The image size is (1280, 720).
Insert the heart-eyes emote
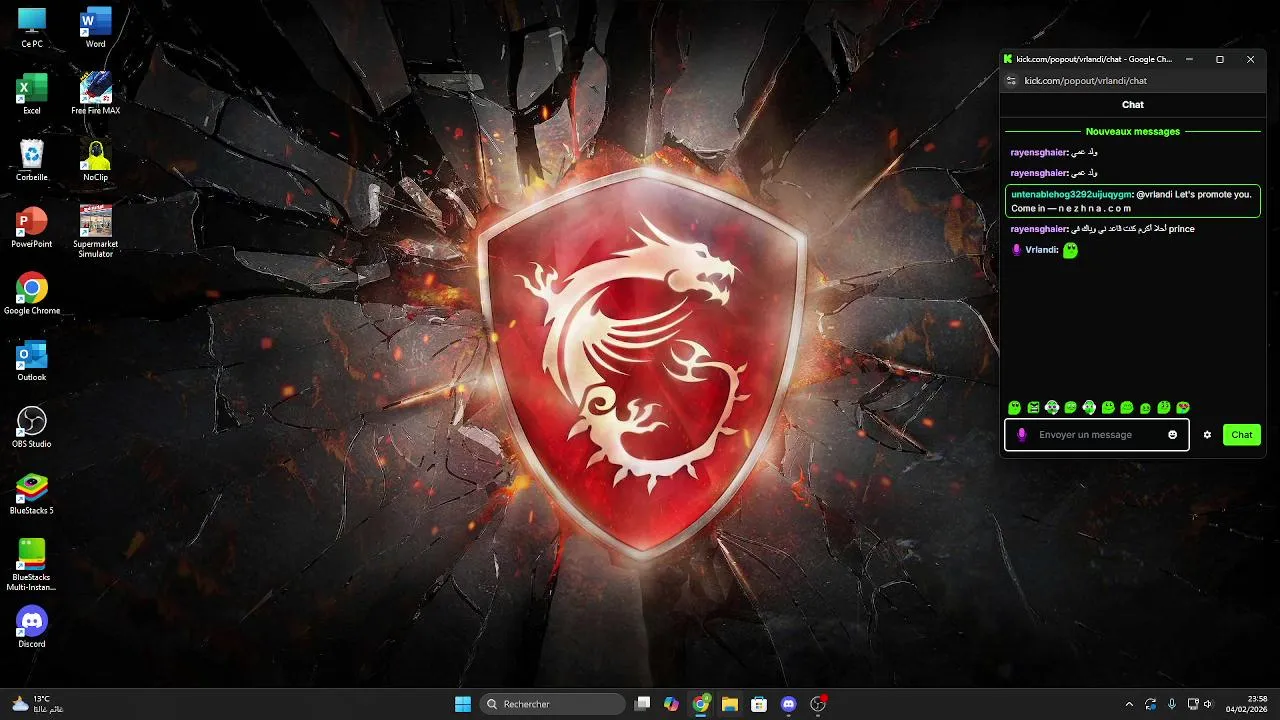pyautogui.click(x=1183, y=407)
